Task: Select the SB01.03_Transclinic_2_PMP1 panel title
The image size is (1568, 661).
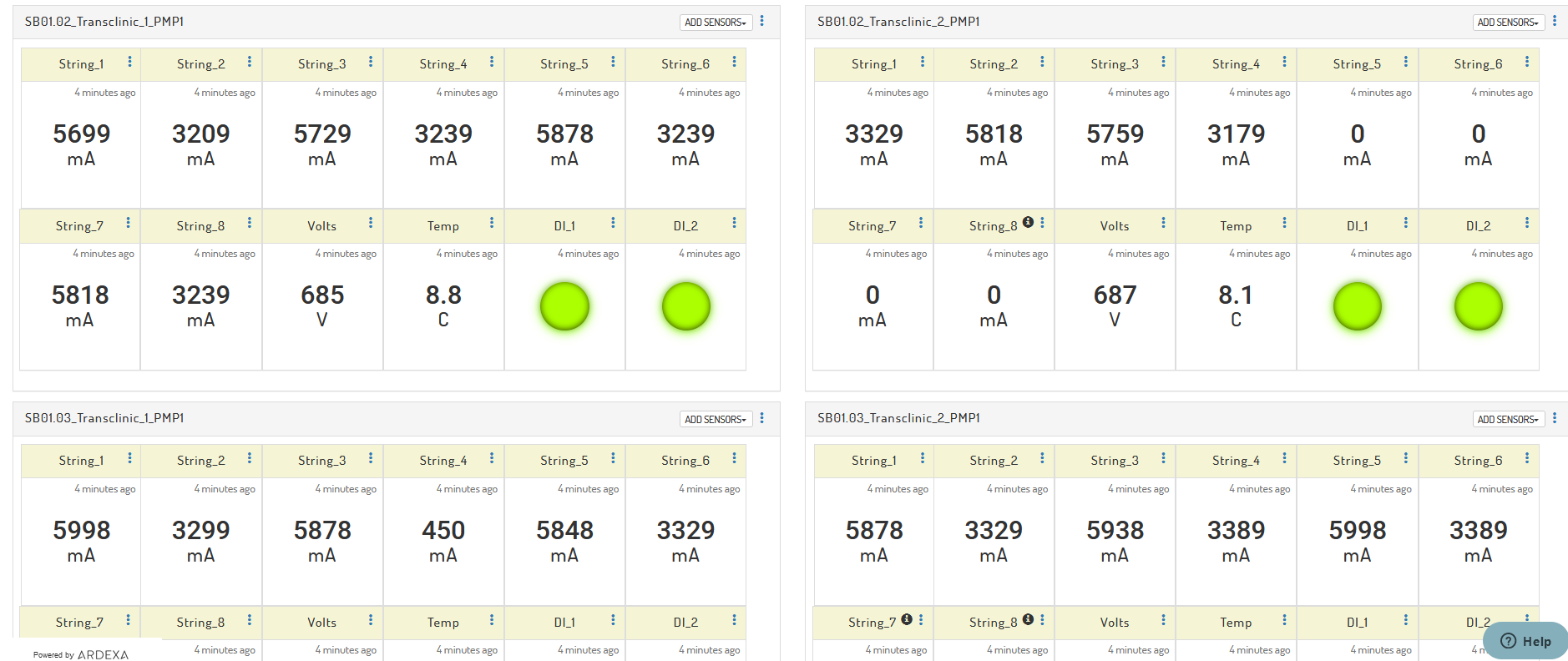Action: [898, 418]
